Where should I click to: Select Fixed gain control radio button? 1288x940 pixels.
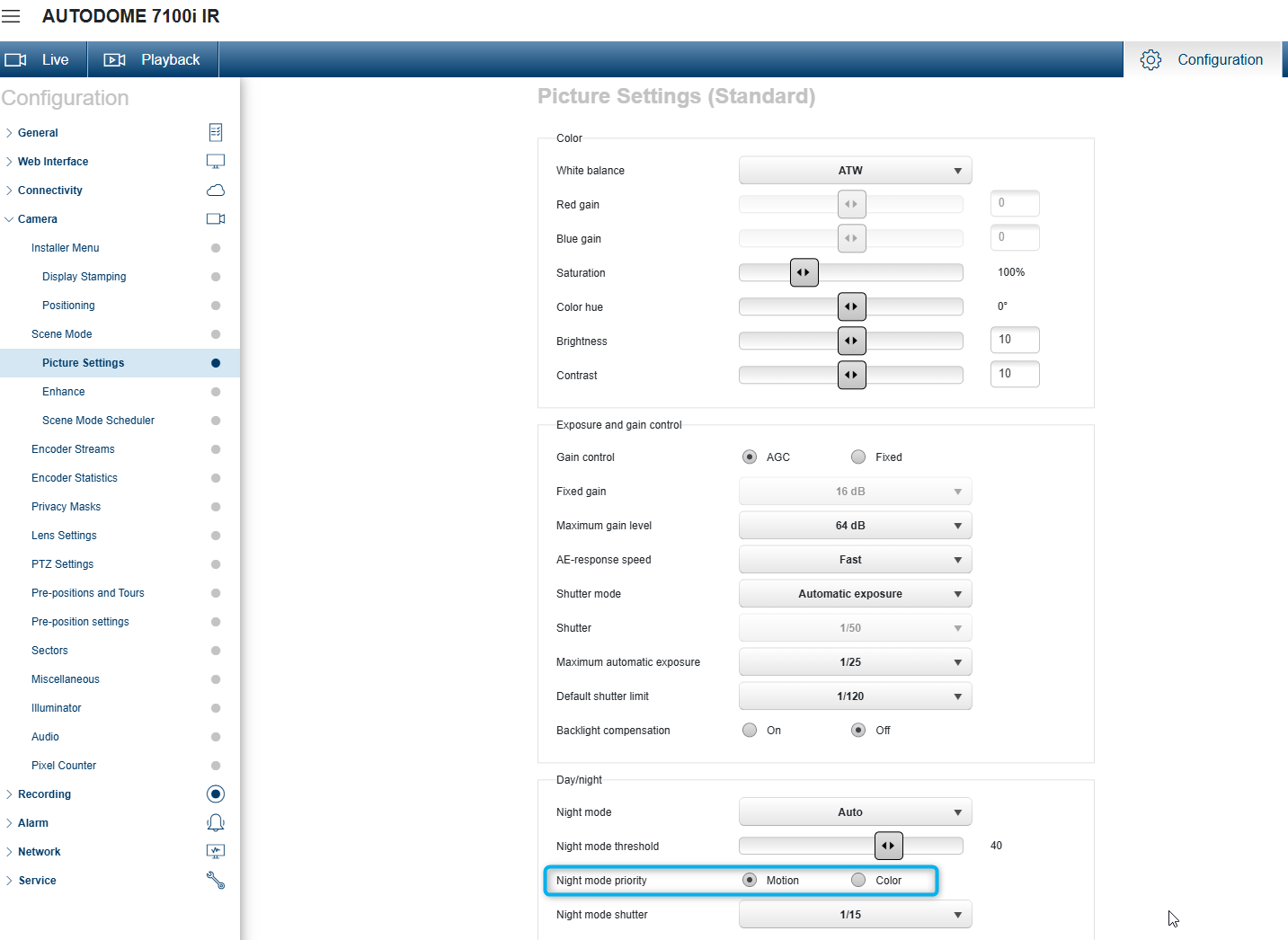pyautogui.click(x=858, y=457)
